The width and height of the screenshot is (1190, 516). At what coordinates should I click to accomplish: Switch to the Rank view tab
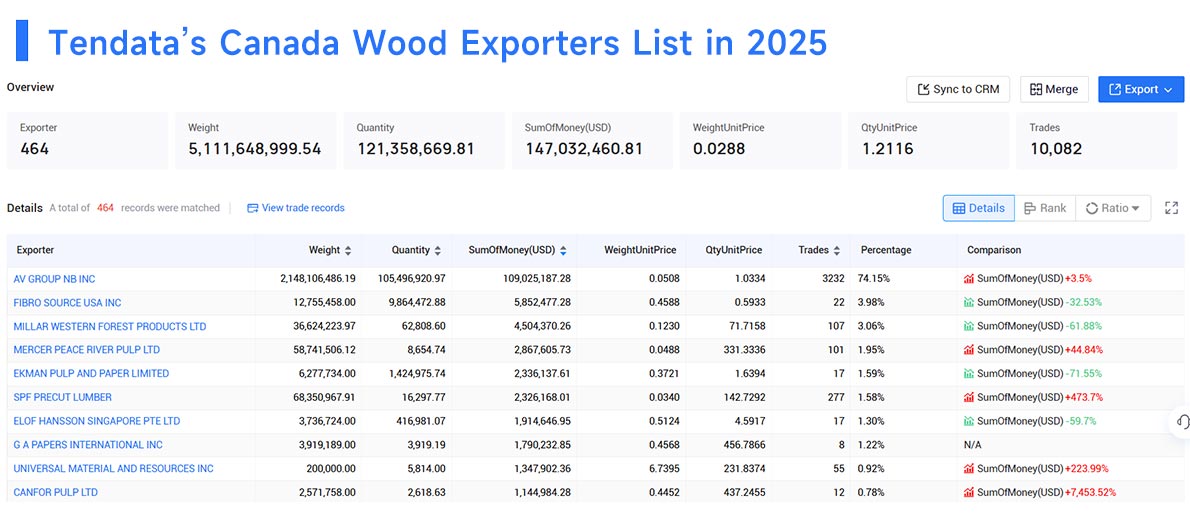(1045, 208)
